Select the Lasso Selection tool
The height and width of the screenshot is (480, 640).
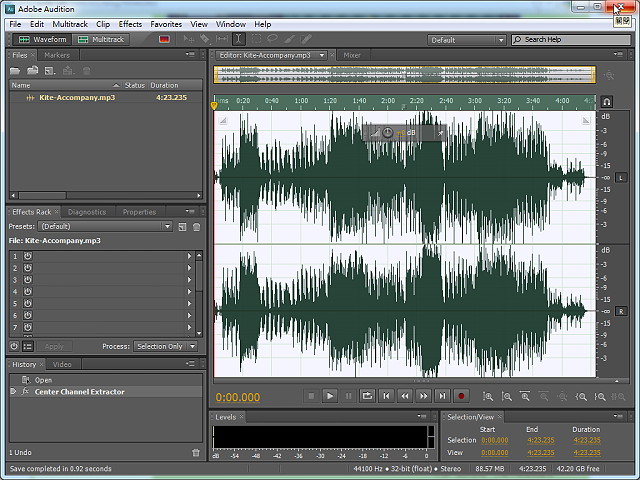coord(272,39)
